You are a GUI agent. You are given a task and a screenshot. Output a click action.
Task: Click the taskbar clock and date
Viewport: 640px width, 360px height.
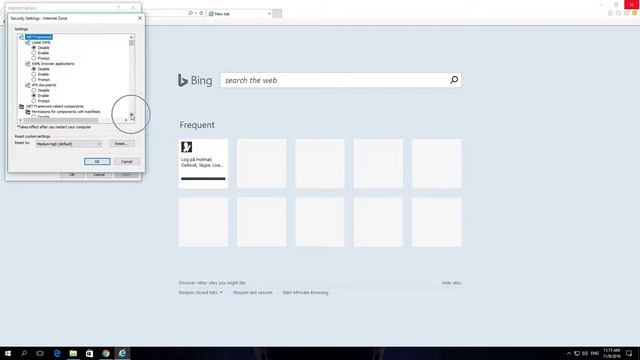pyautogui.click(x=611, y=353)
